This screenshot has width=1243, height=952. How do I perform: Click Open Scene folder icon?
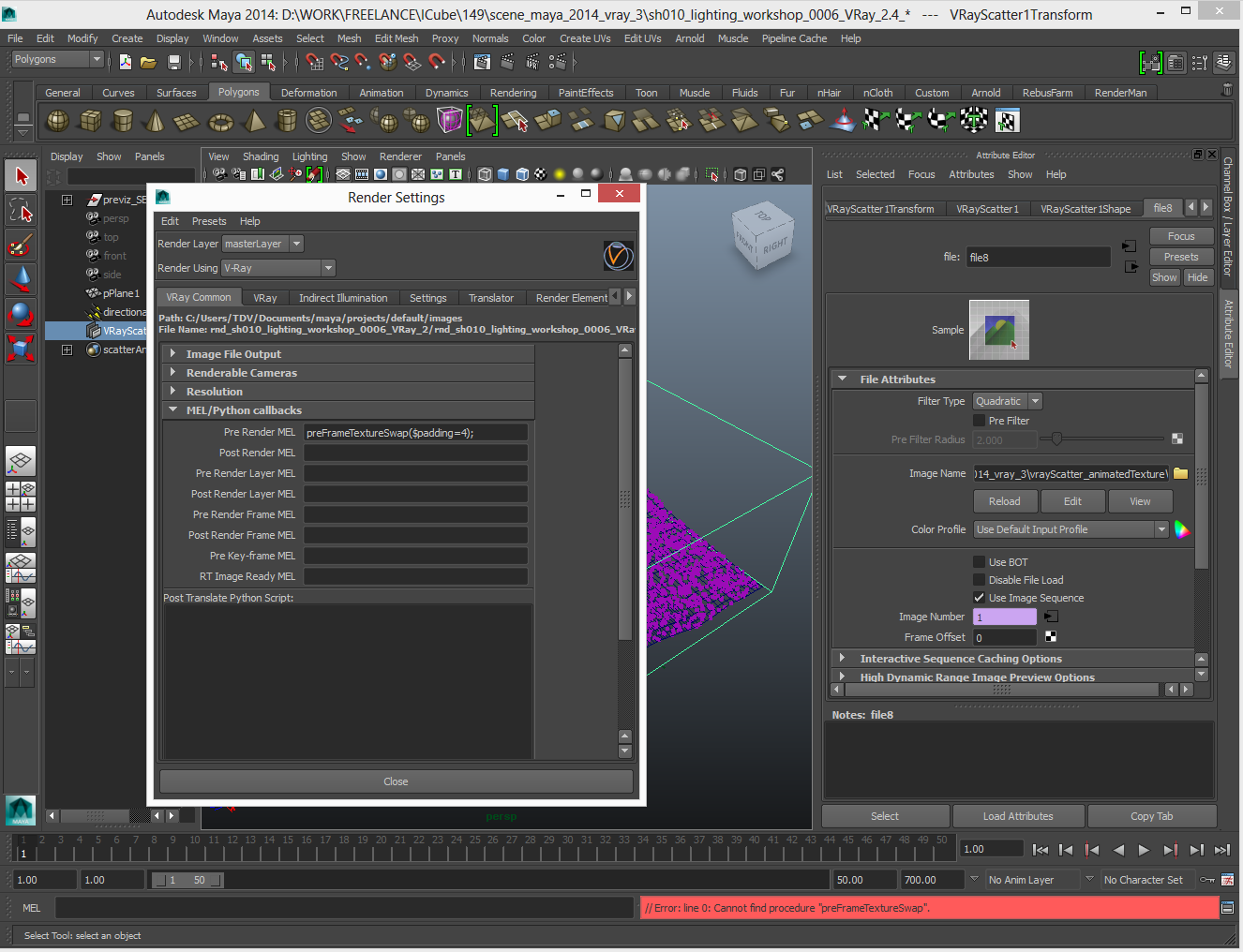(x=148, y=62)
